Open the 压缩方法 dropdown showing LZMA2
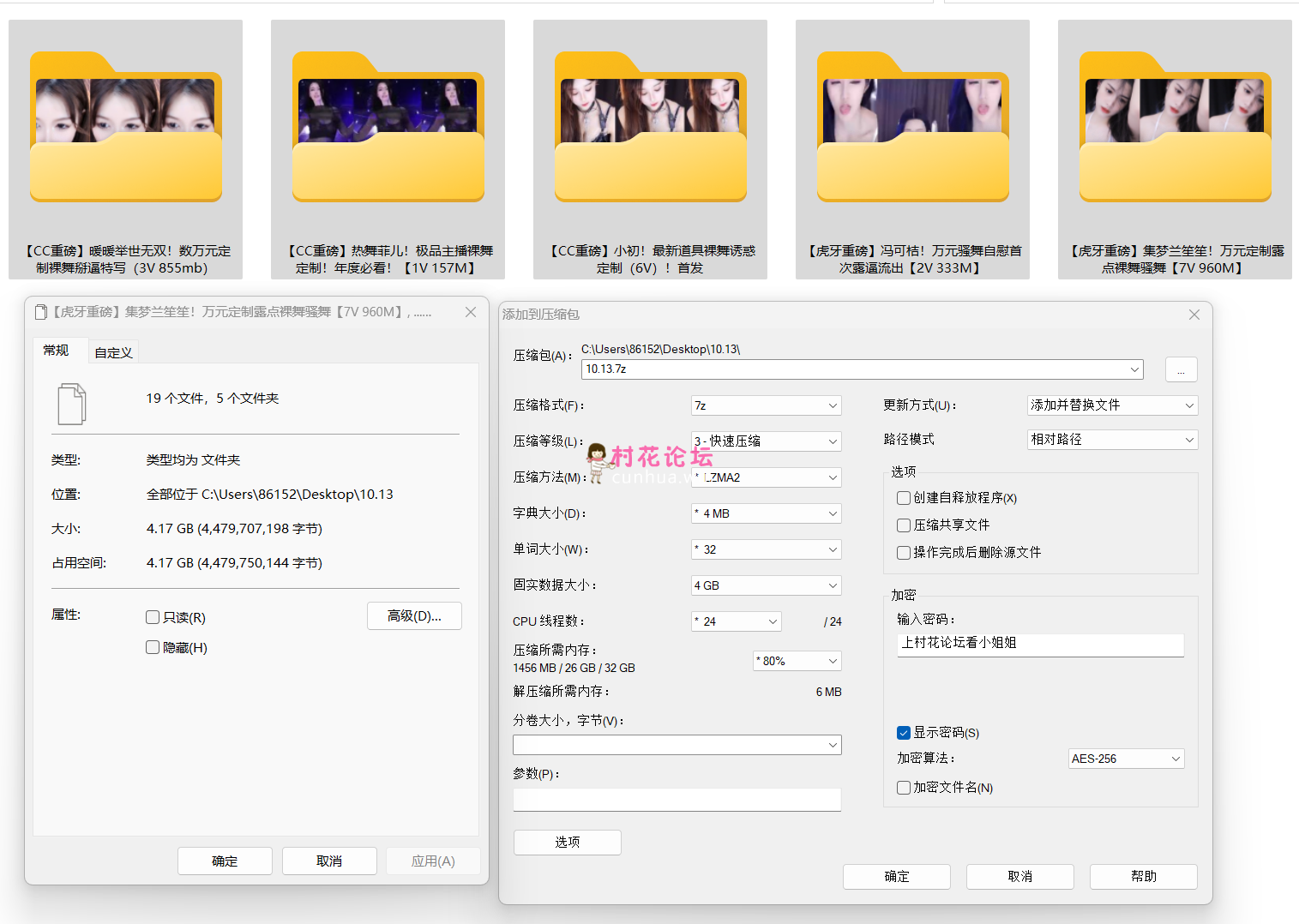Viewport: 1299px width, 924px height. click(767, 477)
